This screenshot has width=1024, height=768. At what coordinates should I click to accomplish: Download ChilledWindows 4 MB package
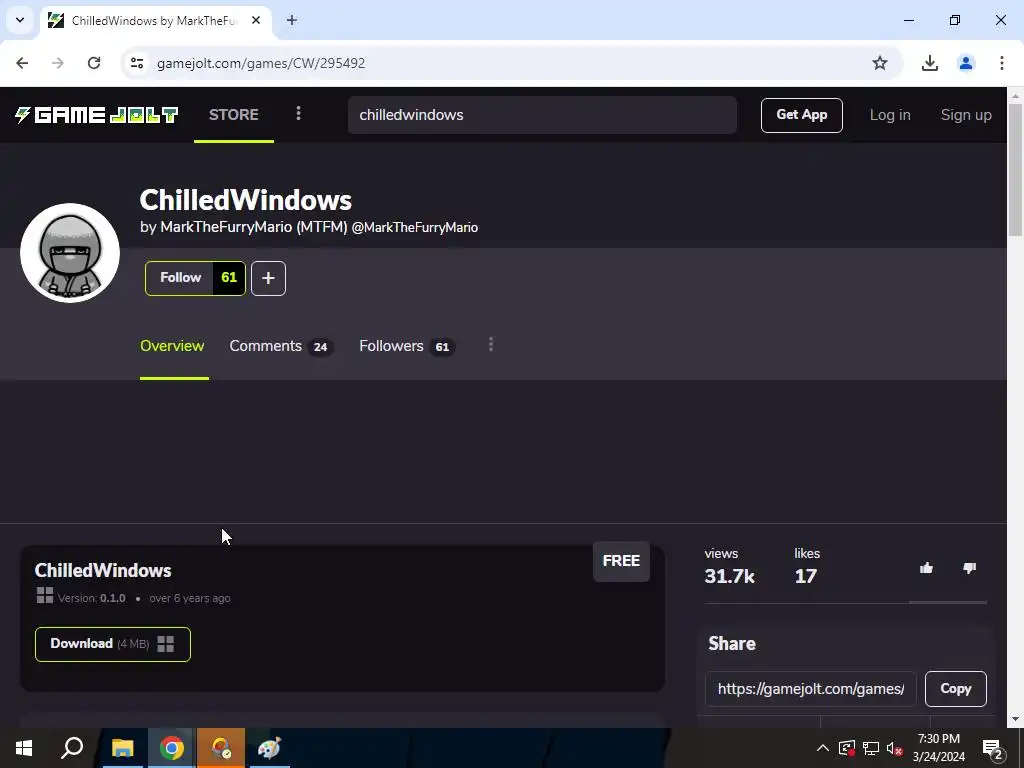113,644
